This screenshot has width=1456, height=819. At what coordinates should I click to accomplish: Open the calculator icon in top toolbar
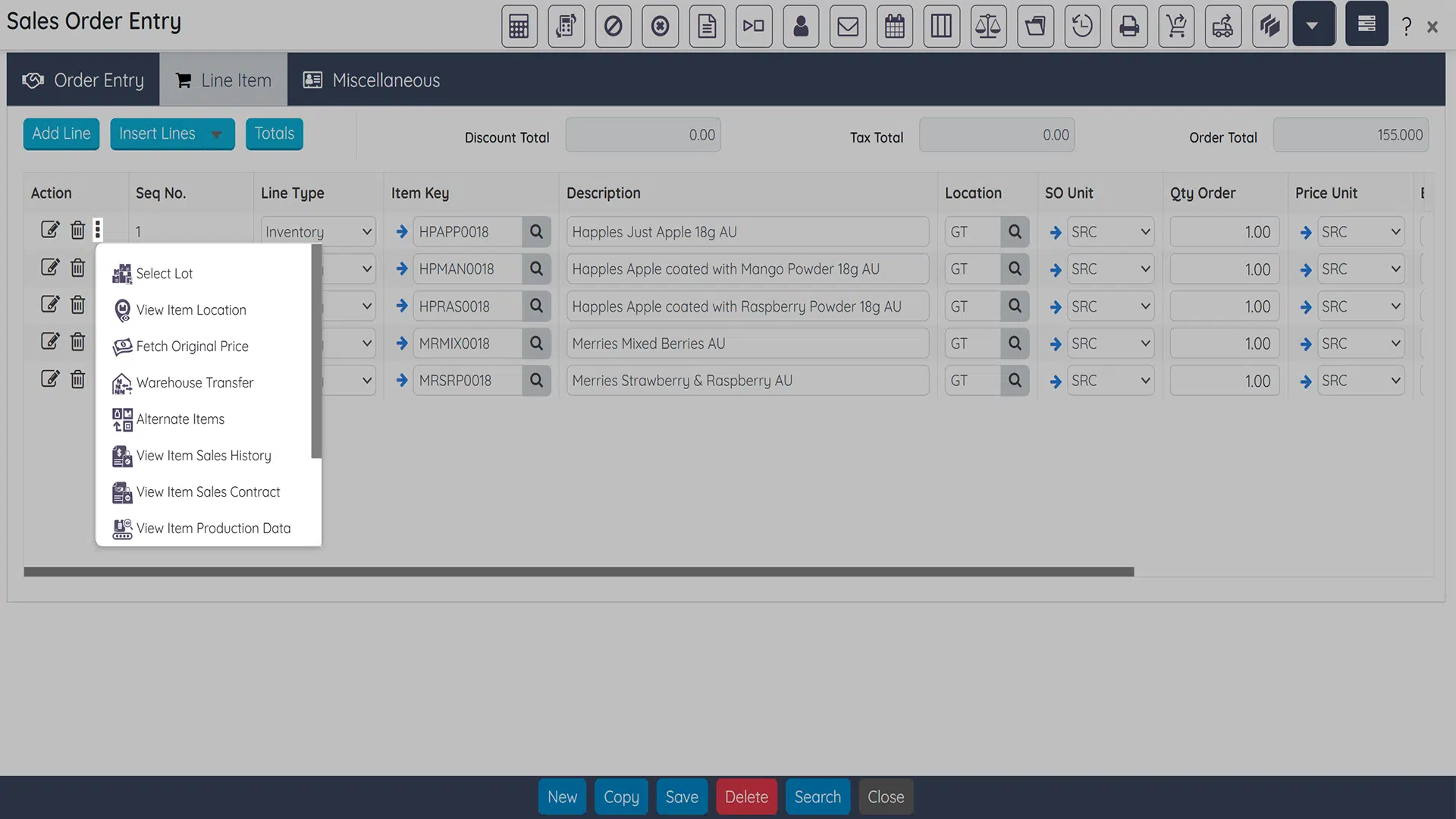pos(519,27)
